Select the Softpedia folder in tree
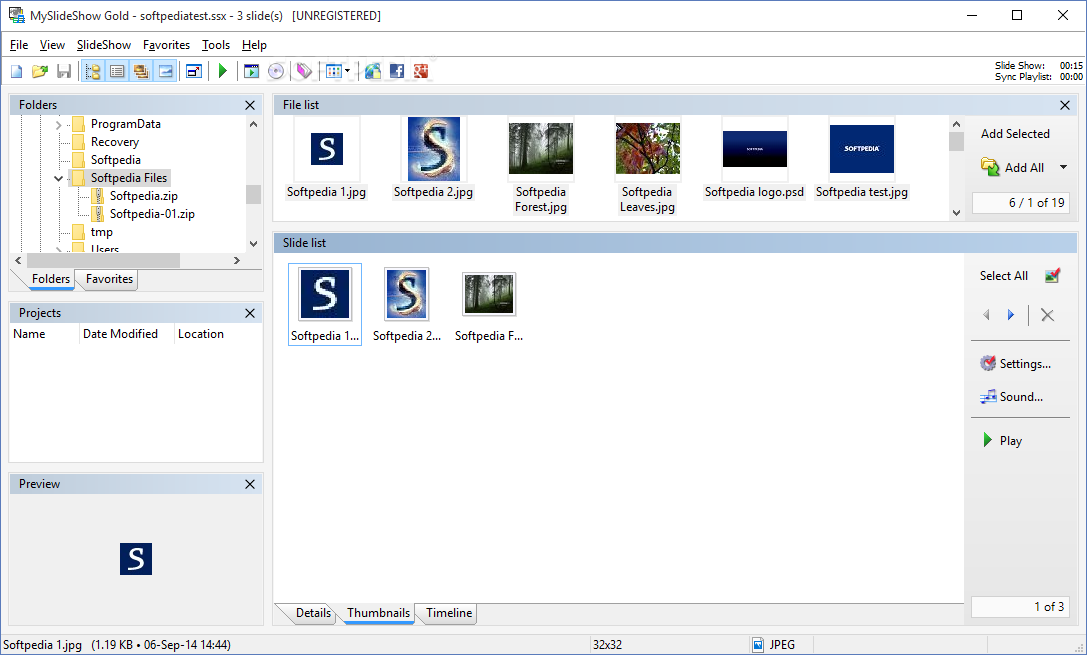 pyautogui.click(x=115, y=160)
